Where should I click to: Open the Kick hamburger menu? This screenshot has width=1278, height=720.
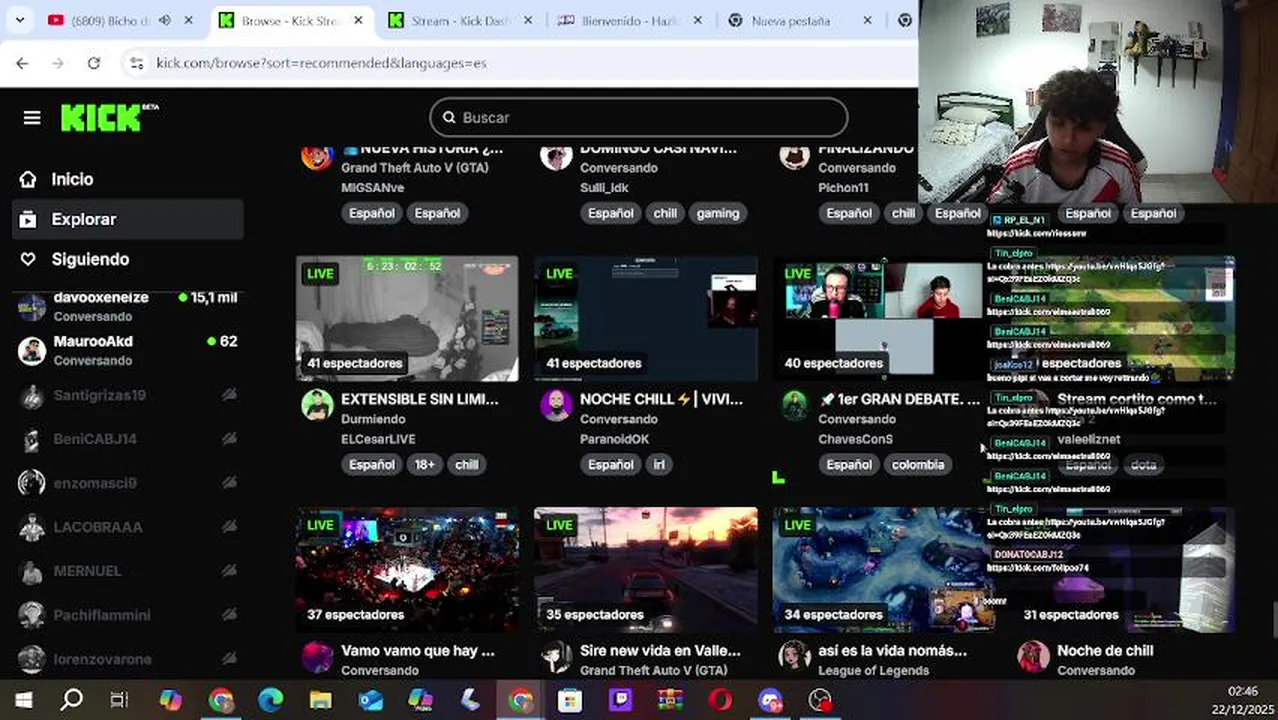32,118
